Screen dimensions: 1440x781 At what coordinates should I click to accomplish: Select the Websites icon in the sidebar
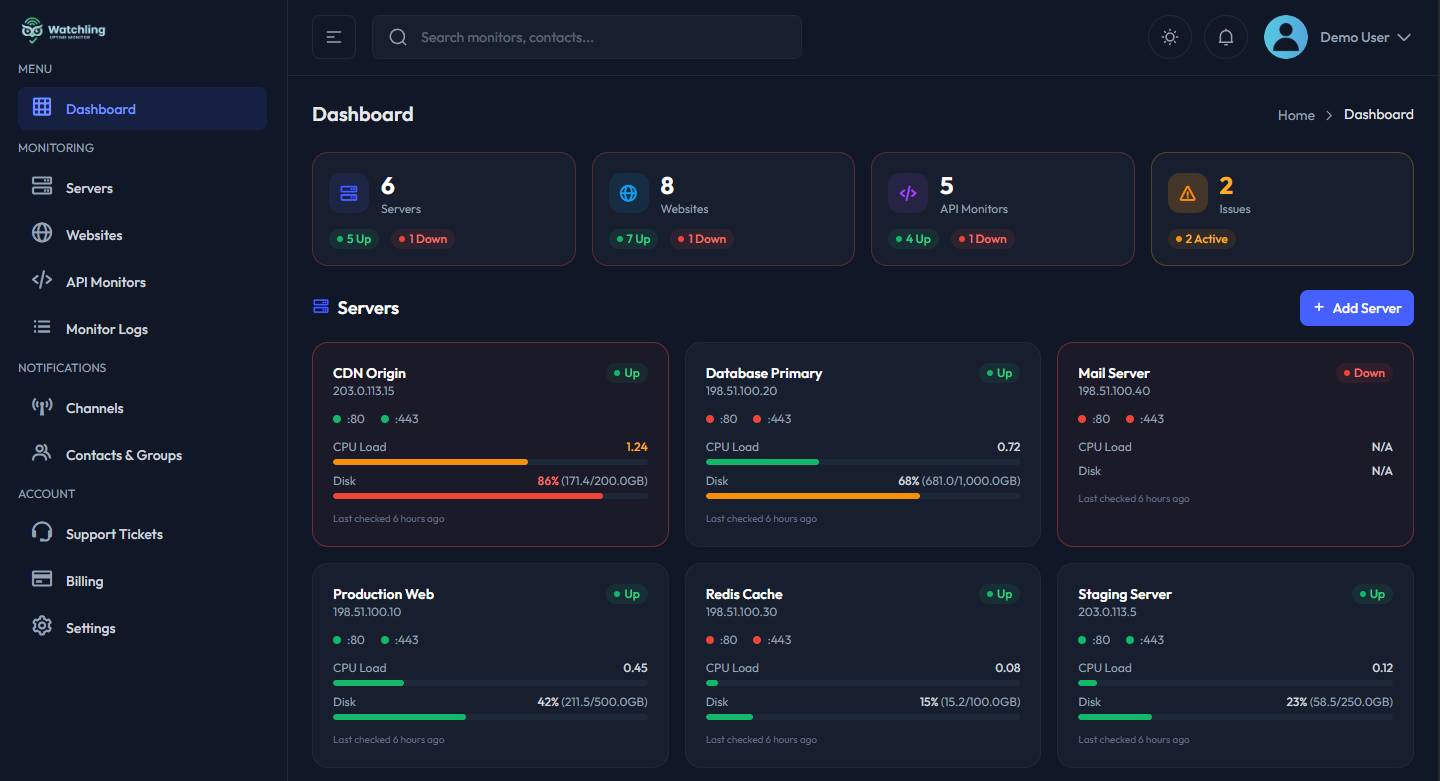41,234
